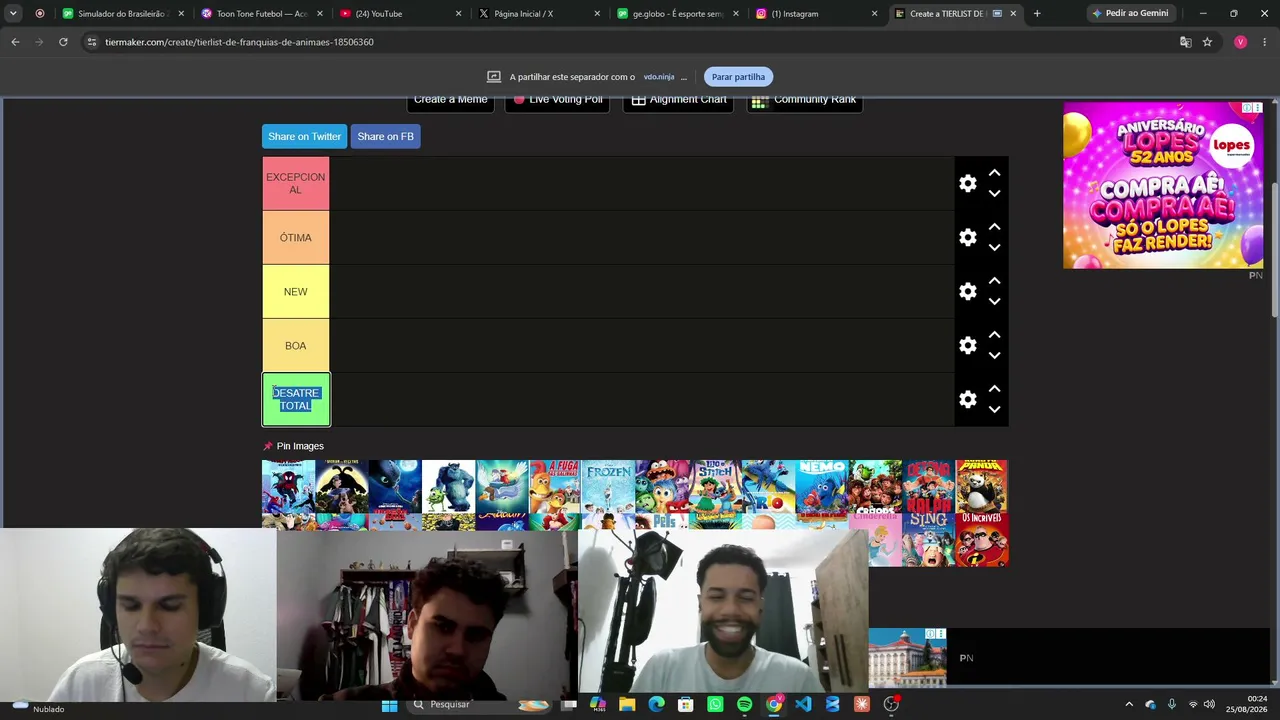Pick the Os Incríveis poster
1280x720 pixels.
pos(982,540)
